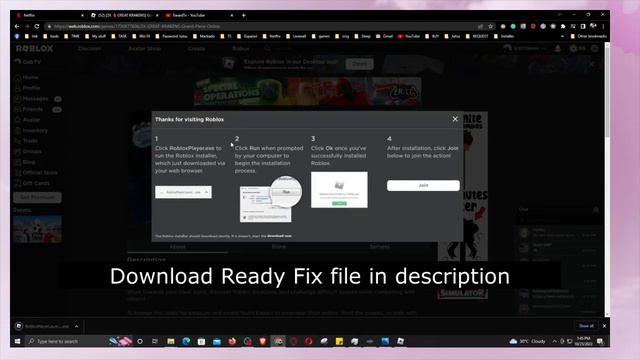Click the Get Premium button in sidebar
The height and width of the screenshot is (360, 640).
(x=37, y=197)
